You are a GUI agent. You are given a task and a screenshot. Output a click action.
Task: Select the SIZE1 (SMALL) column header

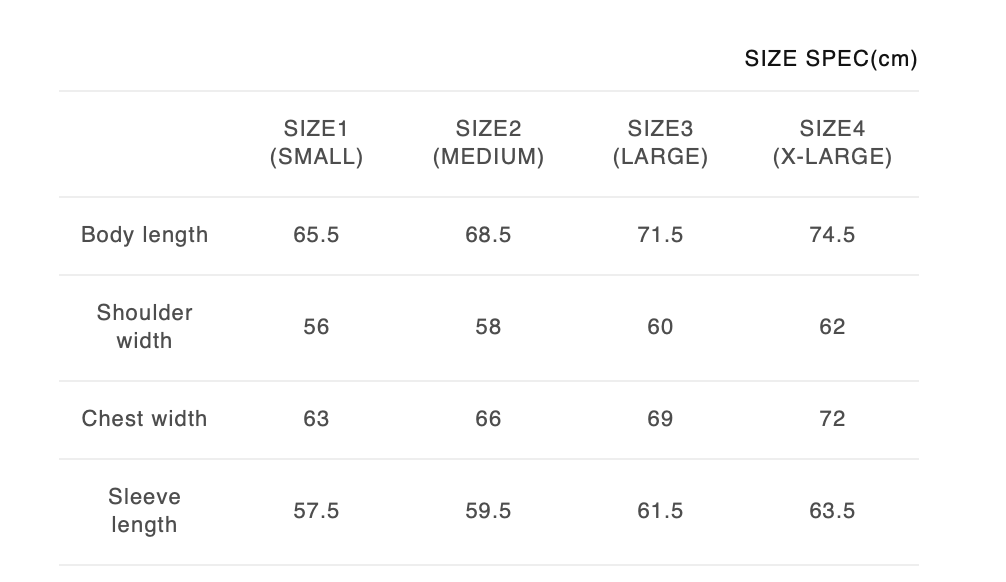click(x=316, y=143)
